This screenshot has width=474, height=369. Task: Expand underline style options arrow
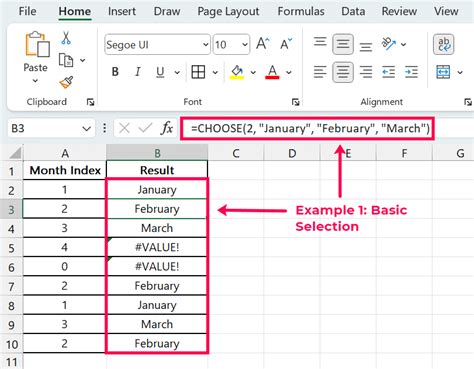(x=177, y=72)
